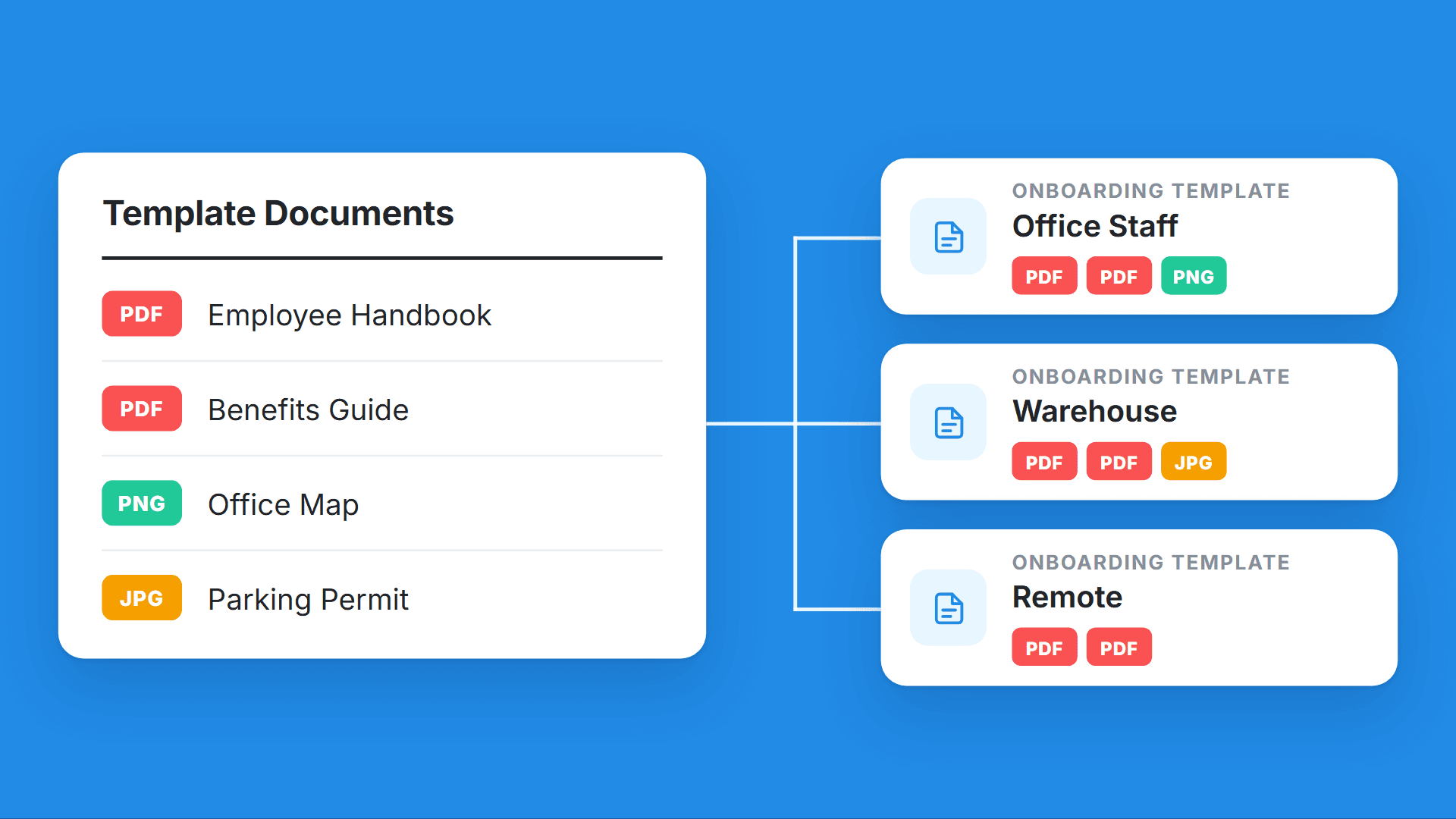Select the first PDF tag in Office Staff

[x=1044, y=276]
